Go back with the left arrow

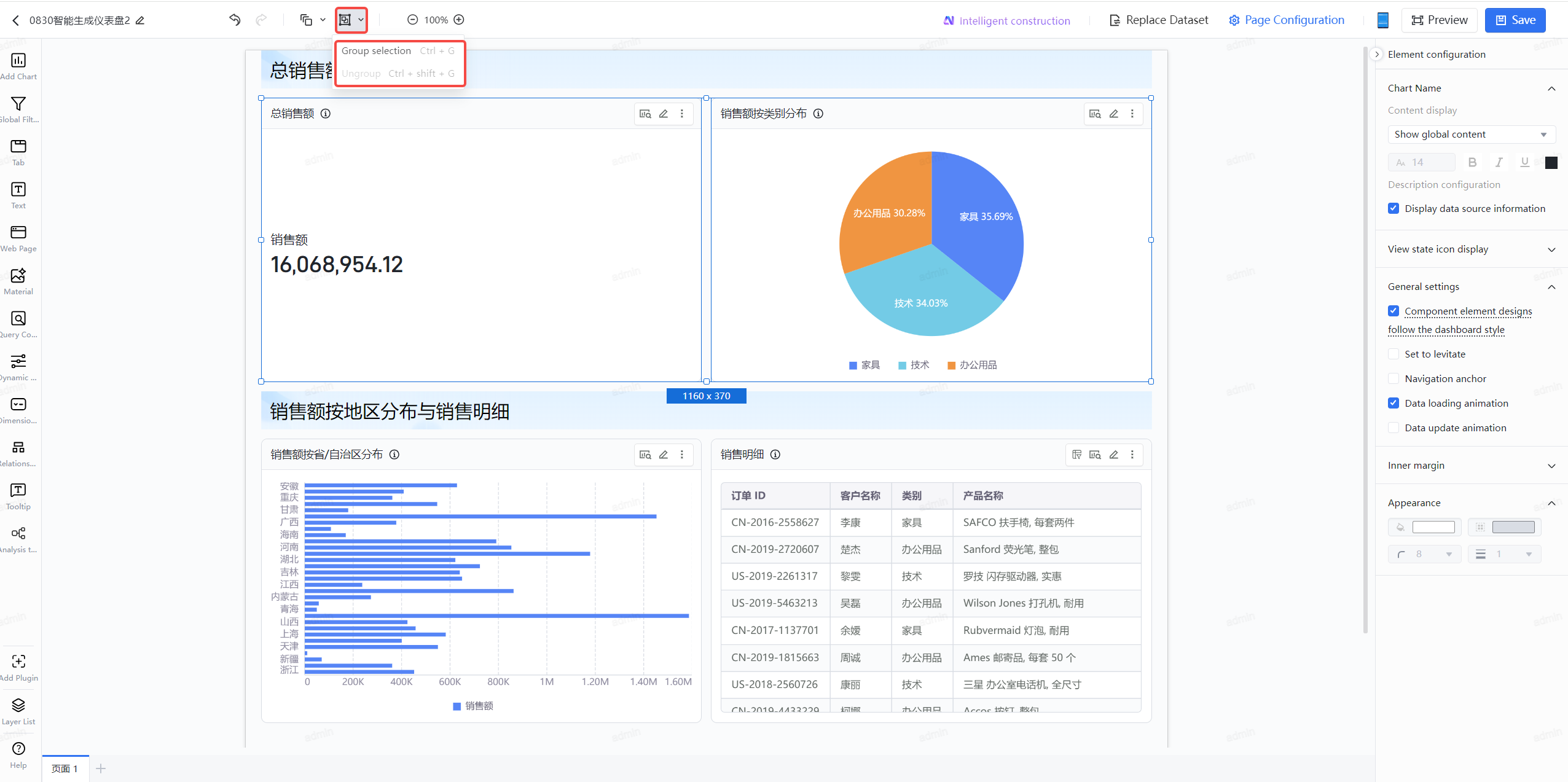16,20
